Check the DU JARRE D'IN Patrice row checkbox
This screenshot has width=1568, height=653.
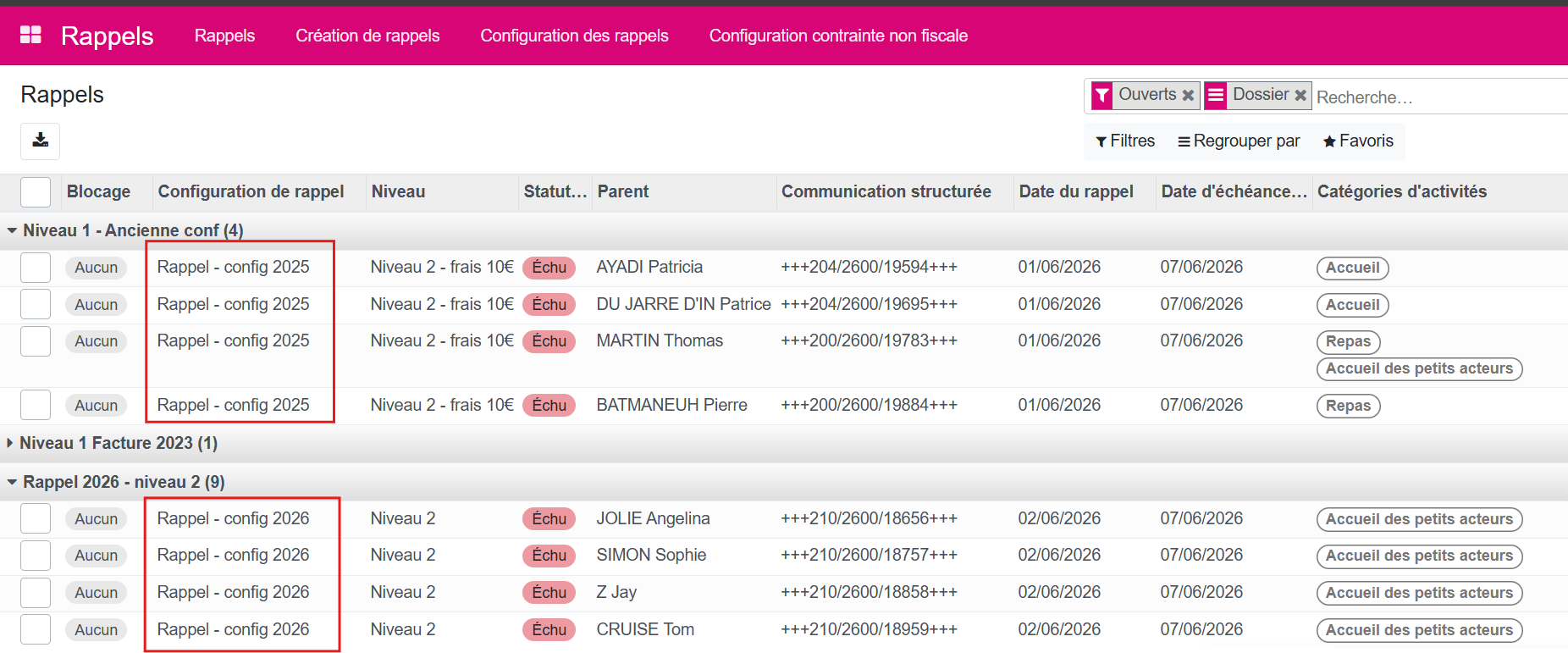36,304
